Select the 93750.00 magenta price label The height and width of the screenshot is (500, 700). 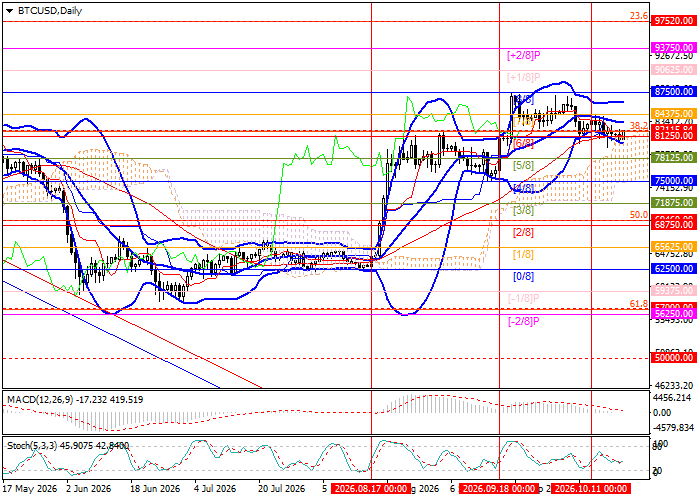674,48
